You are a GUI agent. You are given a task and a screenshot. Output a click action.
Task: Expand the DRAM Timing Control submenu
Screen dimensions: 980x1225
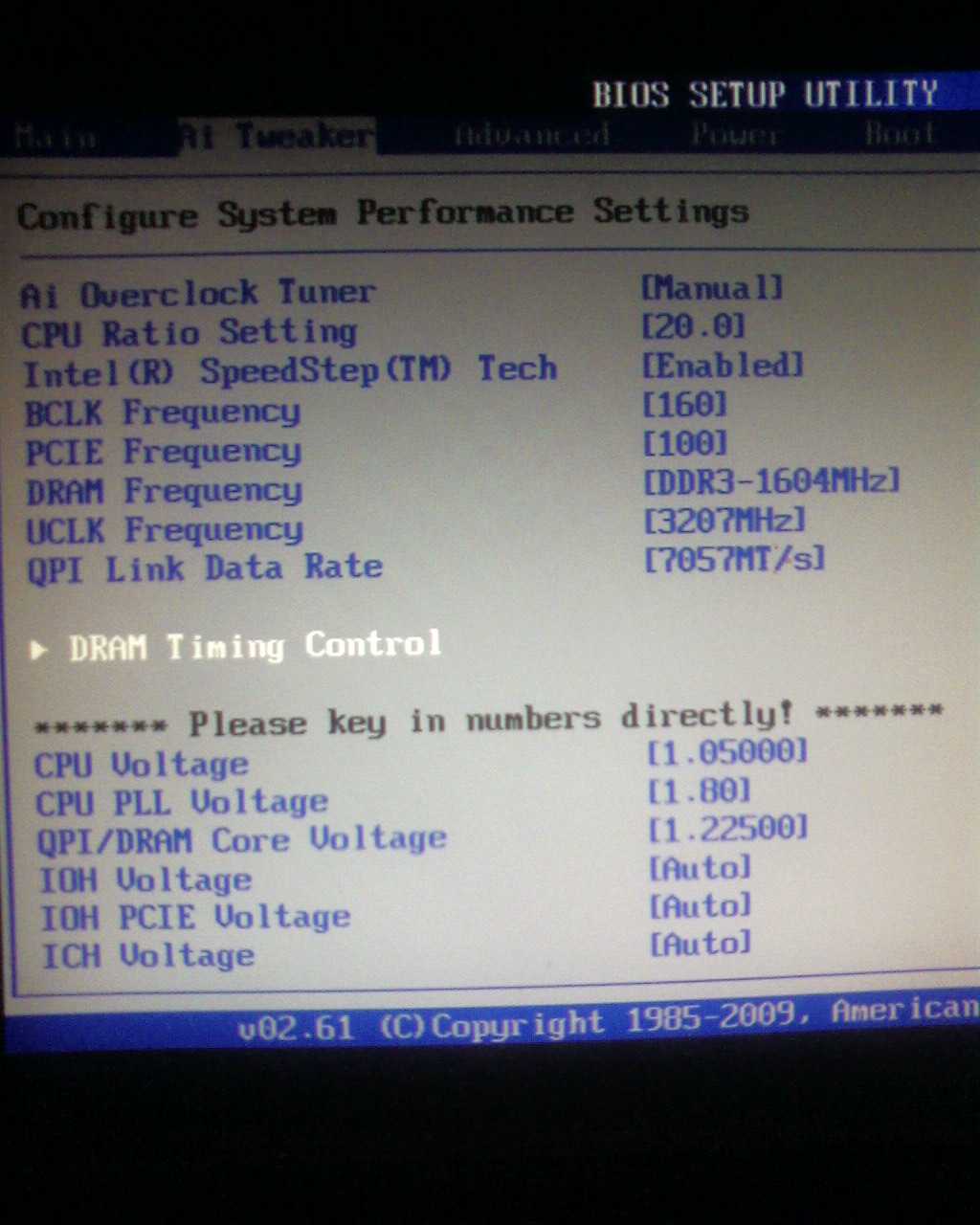(x=255, y=646)
